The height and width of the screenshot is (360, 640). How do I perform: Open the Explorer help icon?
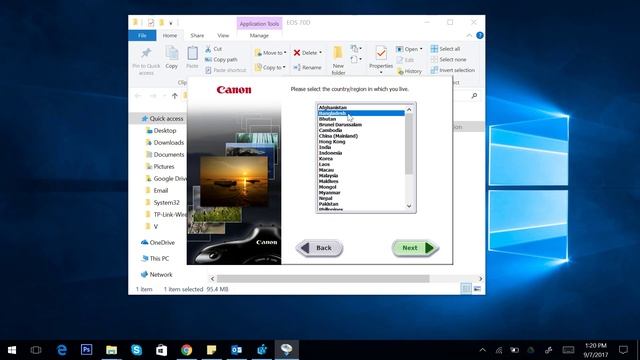click(480, 36)
